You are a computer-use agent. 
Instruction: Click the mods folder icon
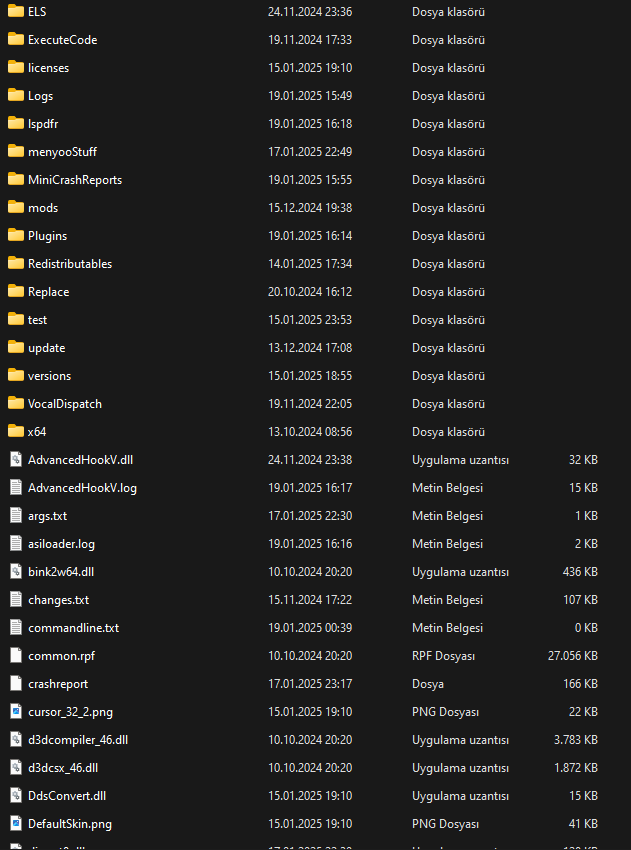[15, 208]
